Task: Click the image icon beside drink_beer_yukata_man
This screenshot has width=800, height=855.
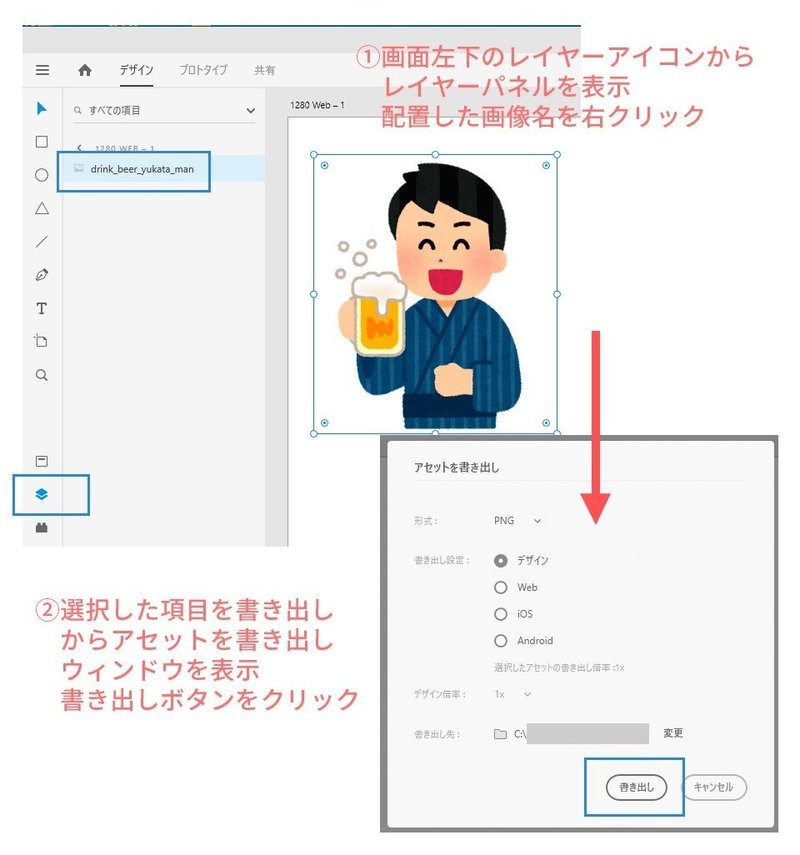Action: (x=79, y=168)
